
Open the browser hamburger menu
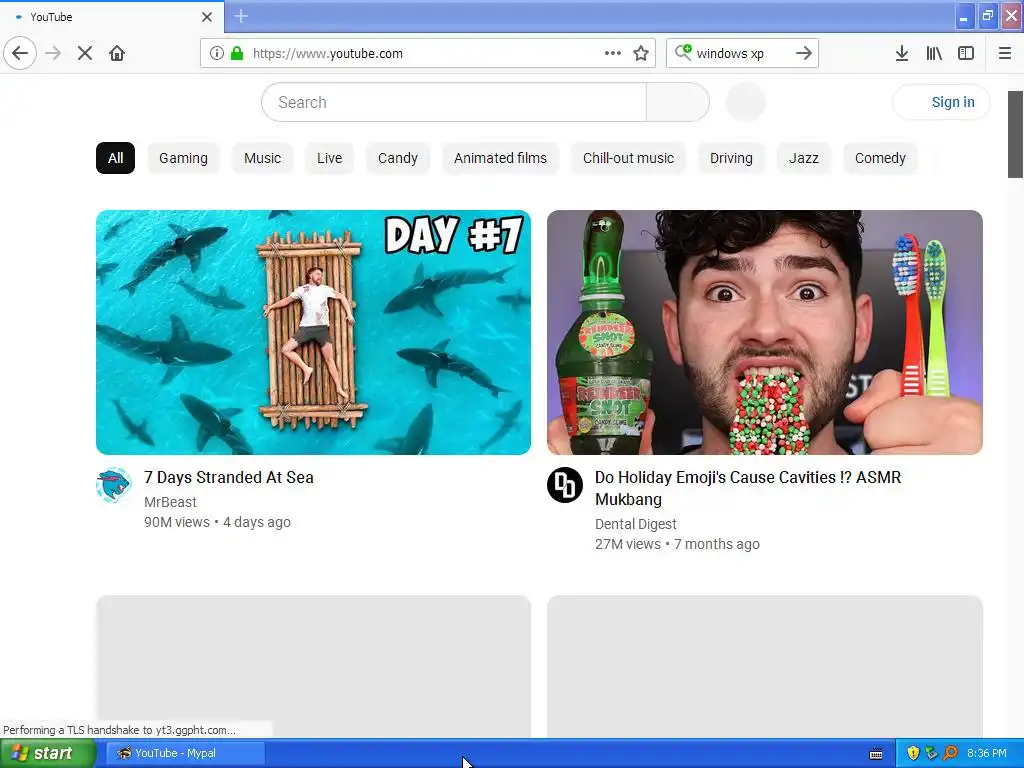[1005, 53]
